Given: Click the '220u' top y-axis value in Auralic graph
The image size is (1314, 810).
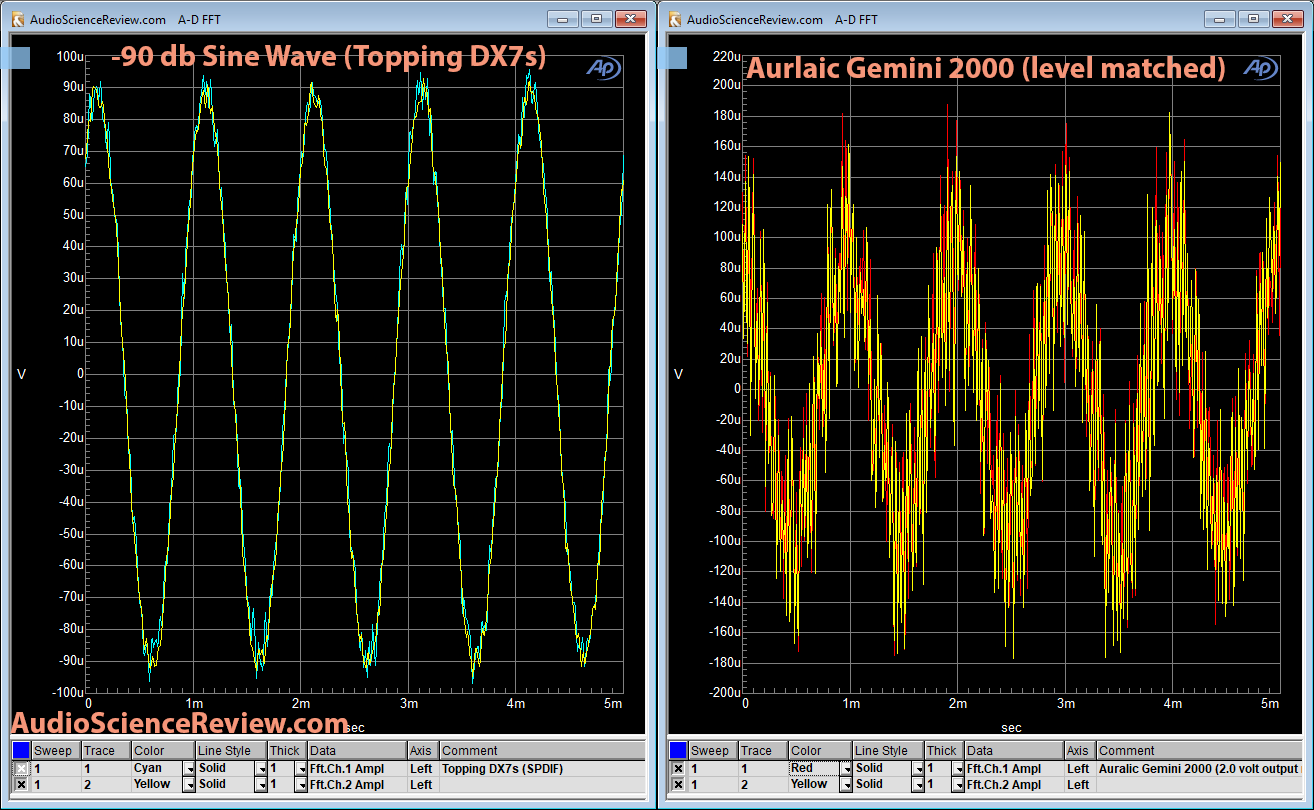Looking at the screenshot, I should (727, 57).
